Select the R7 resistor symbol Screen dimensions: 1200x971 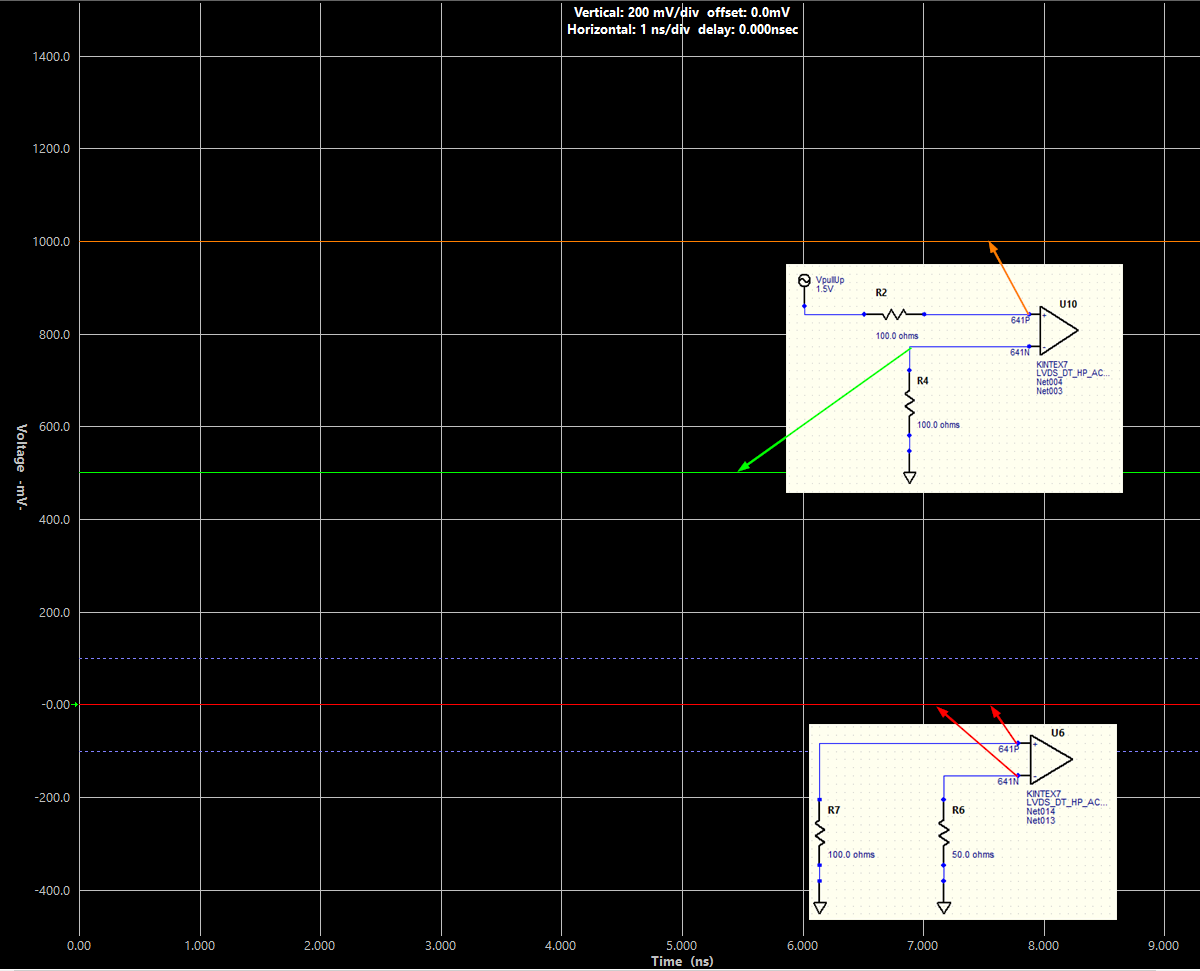[820, 833]
